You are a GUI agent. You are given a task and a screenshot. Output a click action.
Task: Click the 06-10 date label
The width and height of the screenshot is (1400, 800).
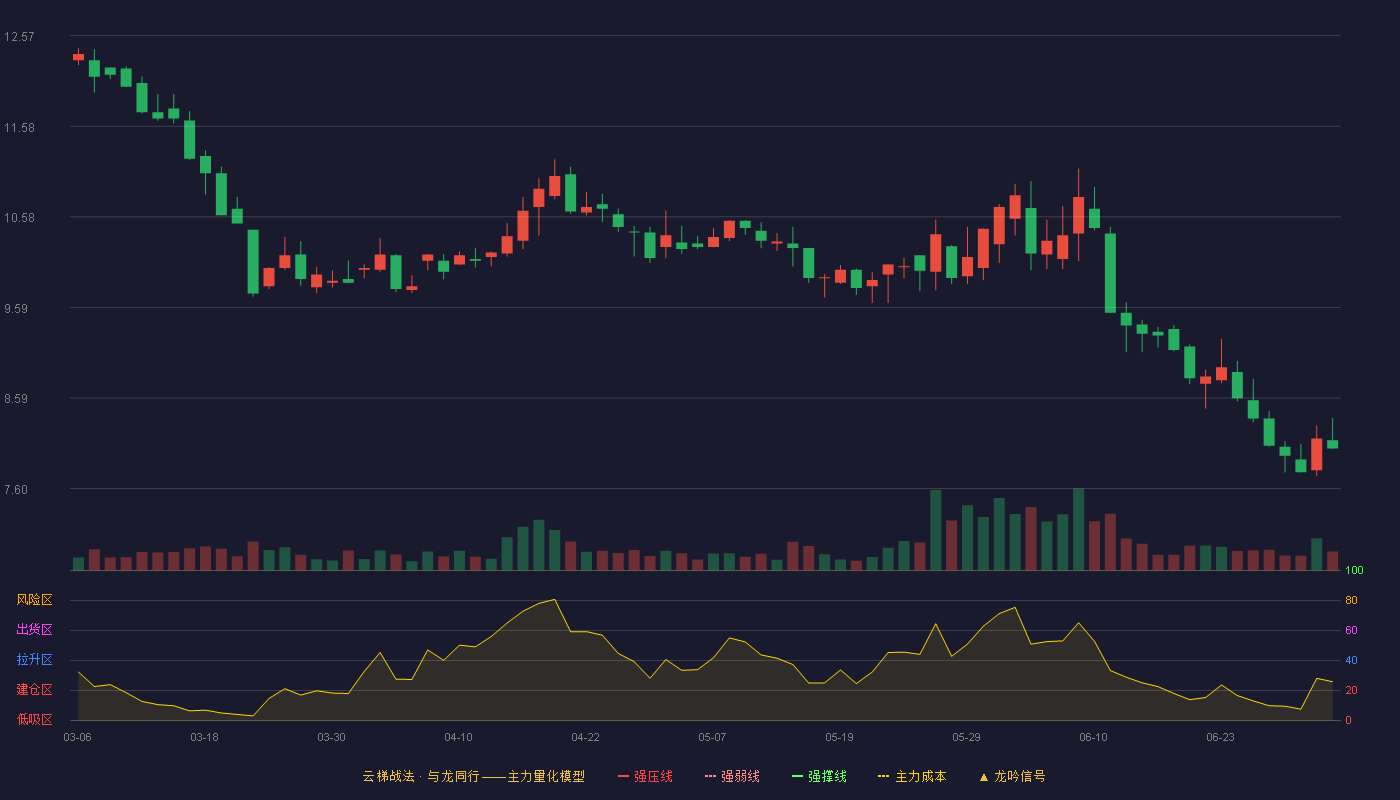(1093, 737)
